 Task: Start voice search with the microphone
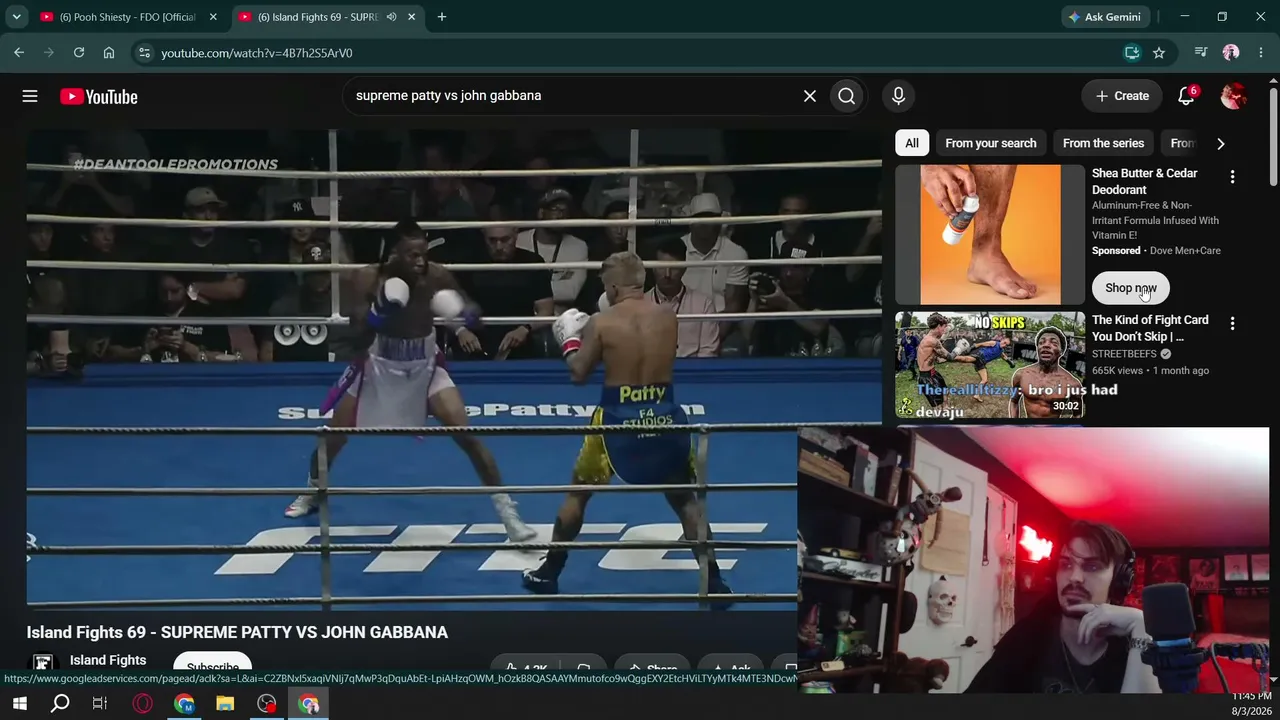898,96
